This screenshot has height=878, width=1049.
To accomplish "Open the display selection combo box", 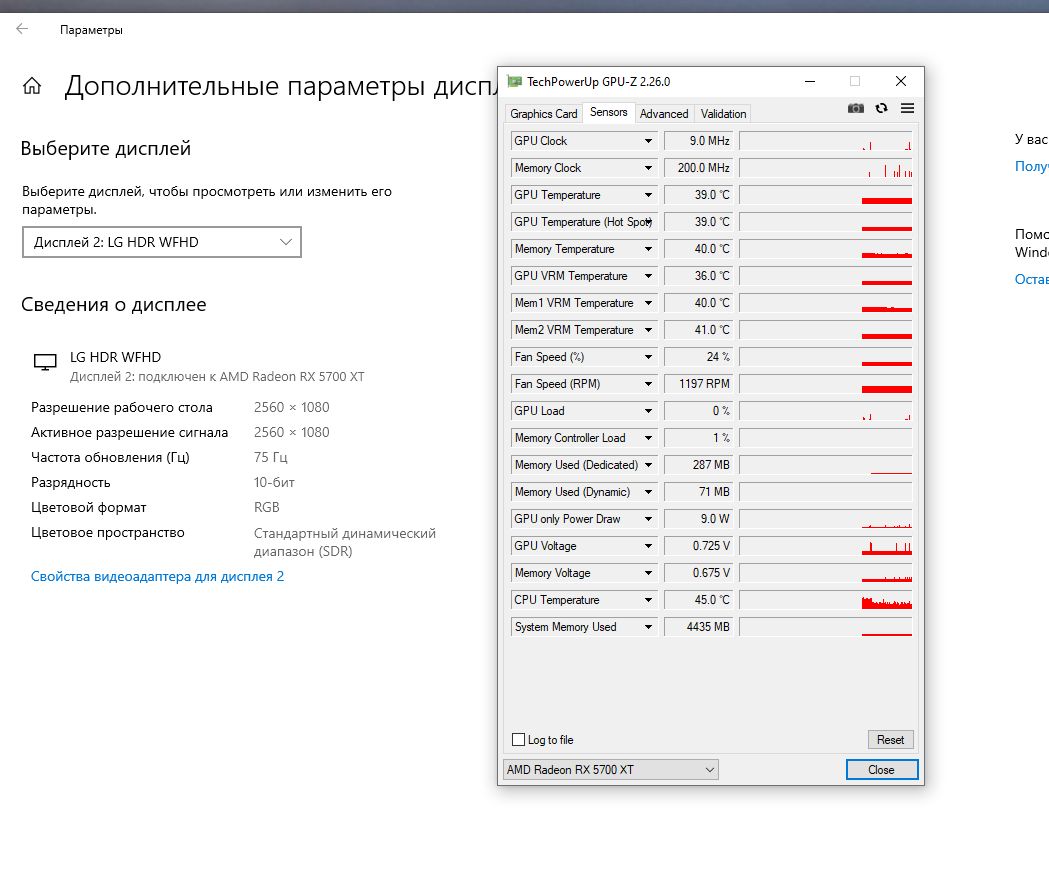I will pyautogui.click(x=162, y=242).
